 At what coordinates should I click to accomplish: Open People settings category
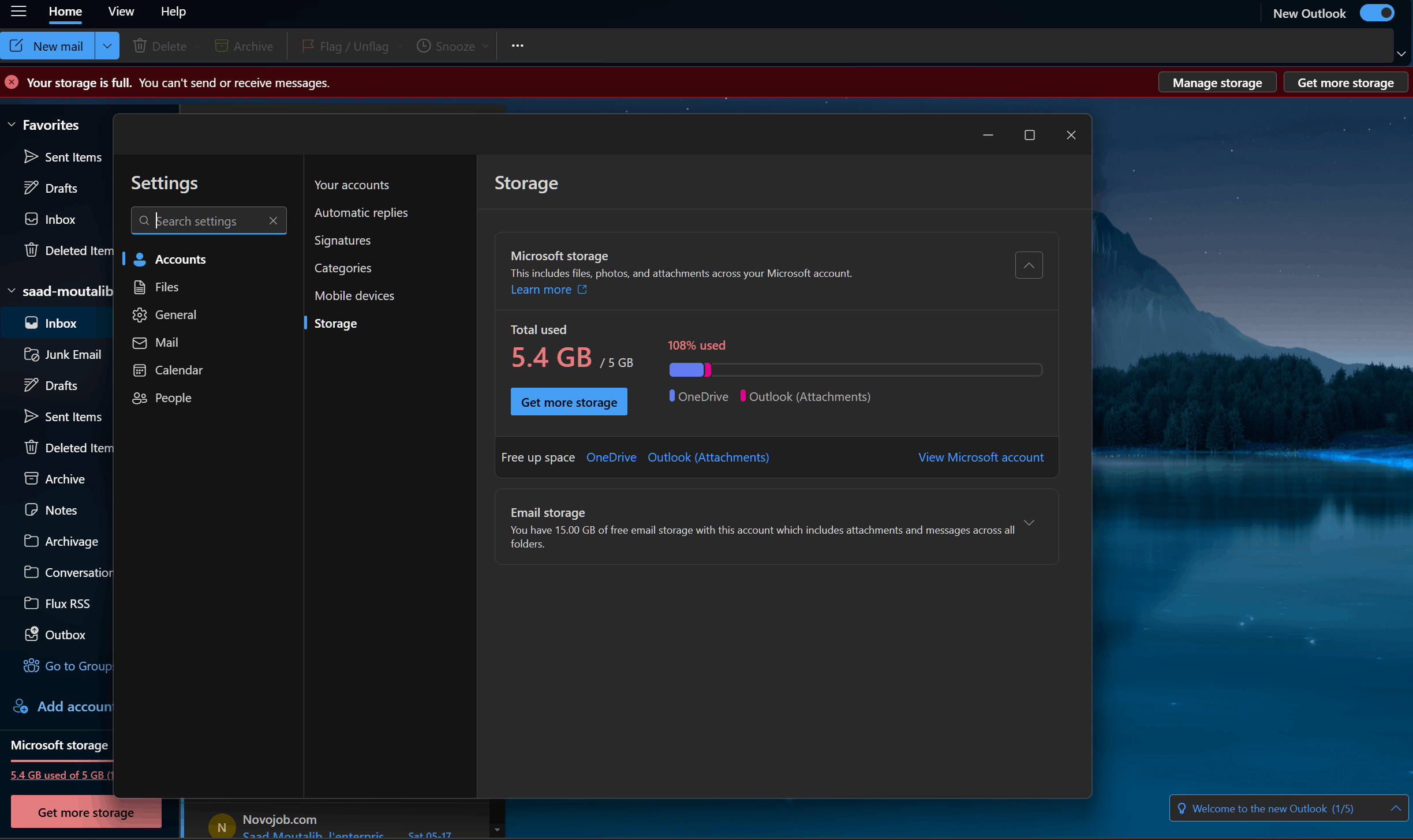point(173,398)
